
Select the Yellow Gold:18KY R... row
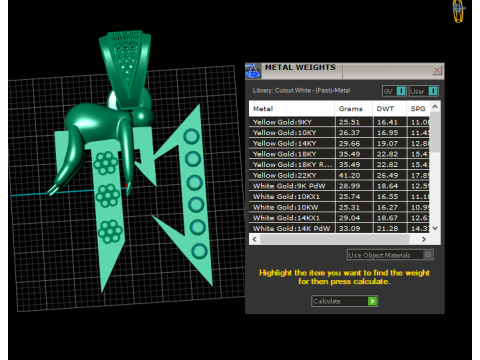click(x=339, y=165)
